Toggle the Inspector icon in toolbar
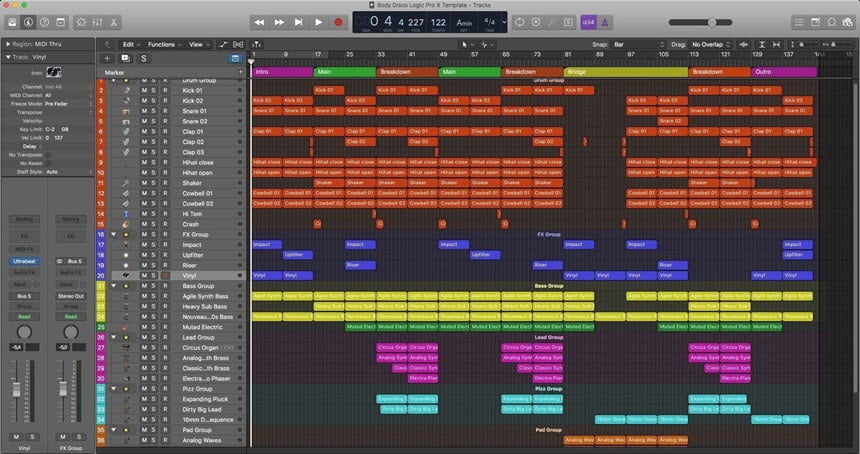Image resolution: width=860 pixels, height=454 pixels. 28,22
